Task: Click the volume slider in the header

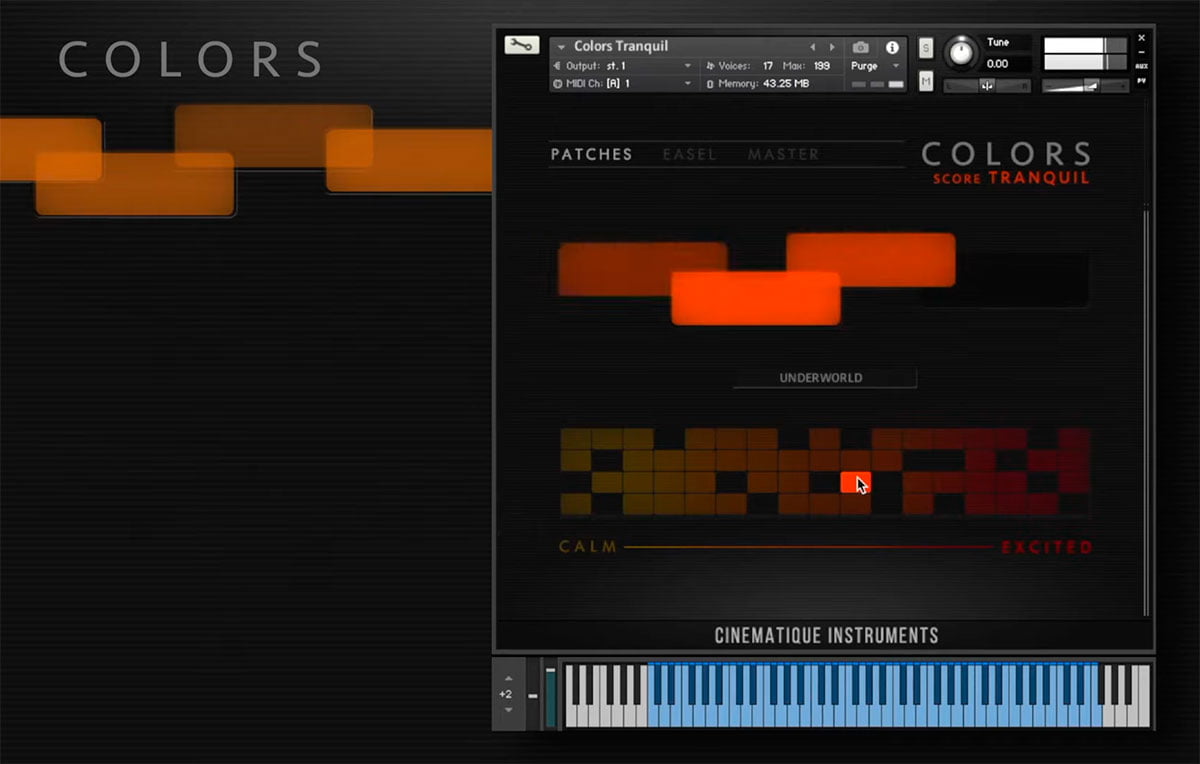Action: click(x=1086, y=86)
